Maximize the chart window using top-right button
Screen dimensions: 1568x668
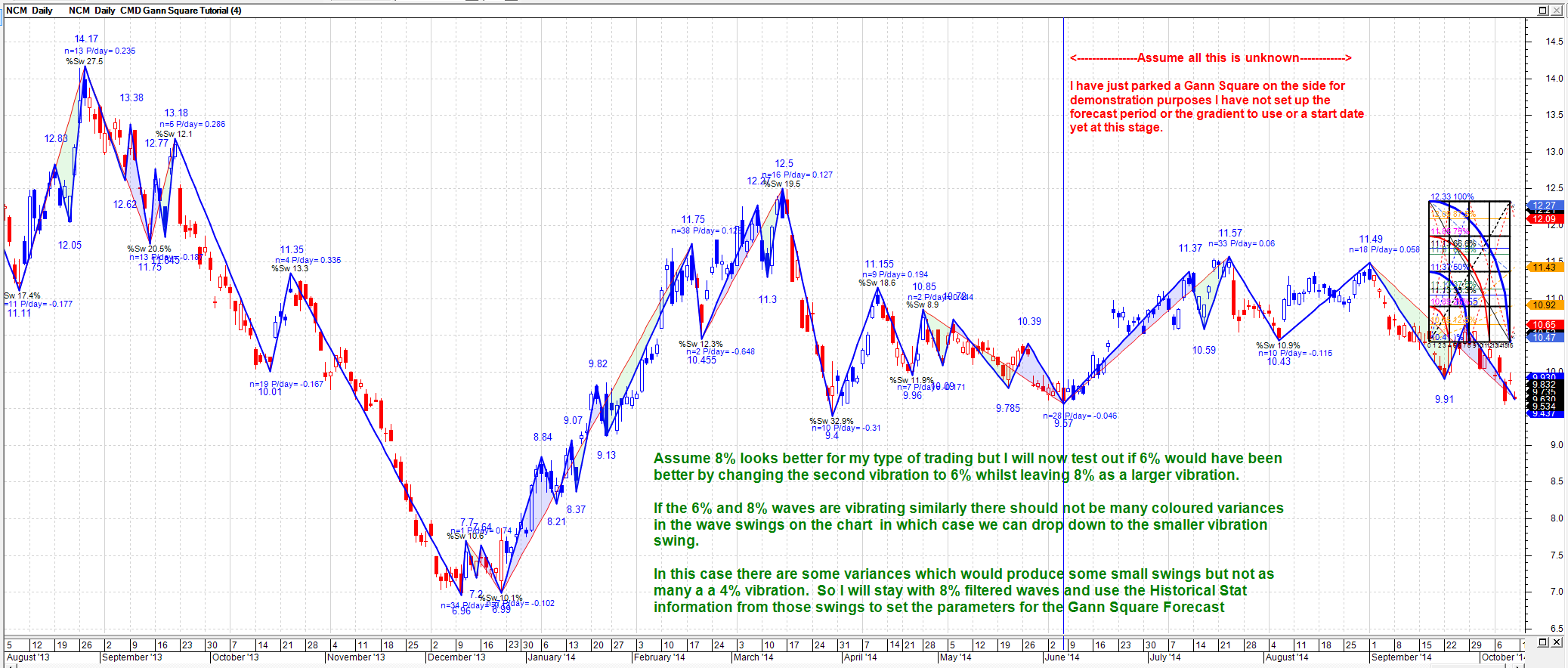1543,10
